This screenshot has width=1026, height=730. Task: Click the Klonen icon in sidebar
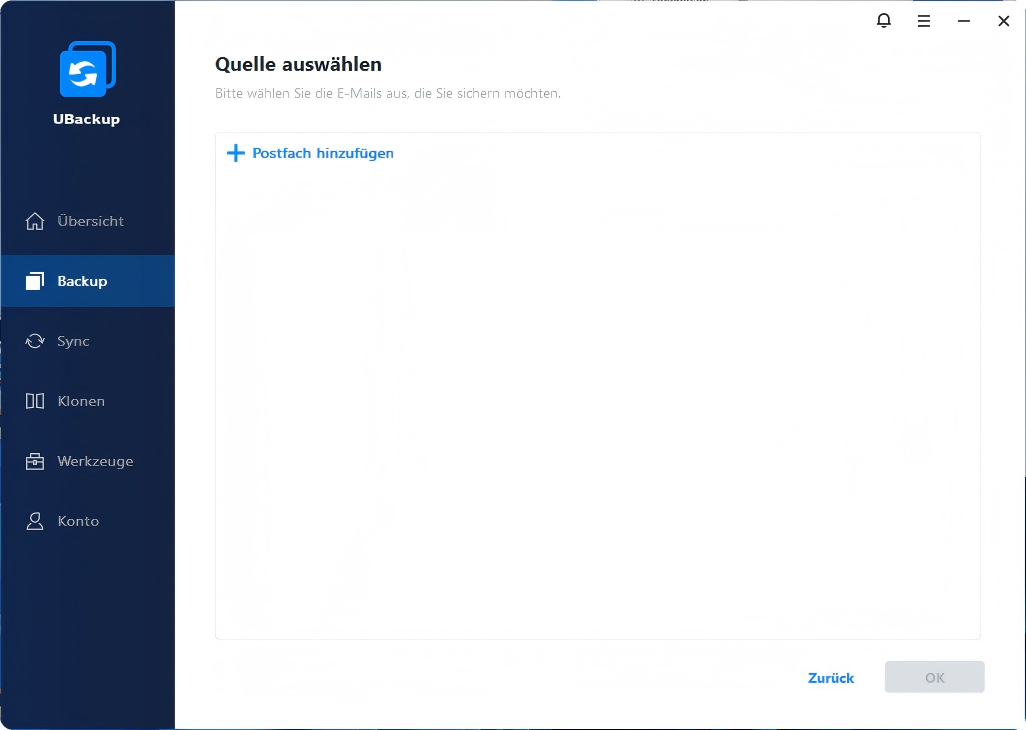[35, 401]
